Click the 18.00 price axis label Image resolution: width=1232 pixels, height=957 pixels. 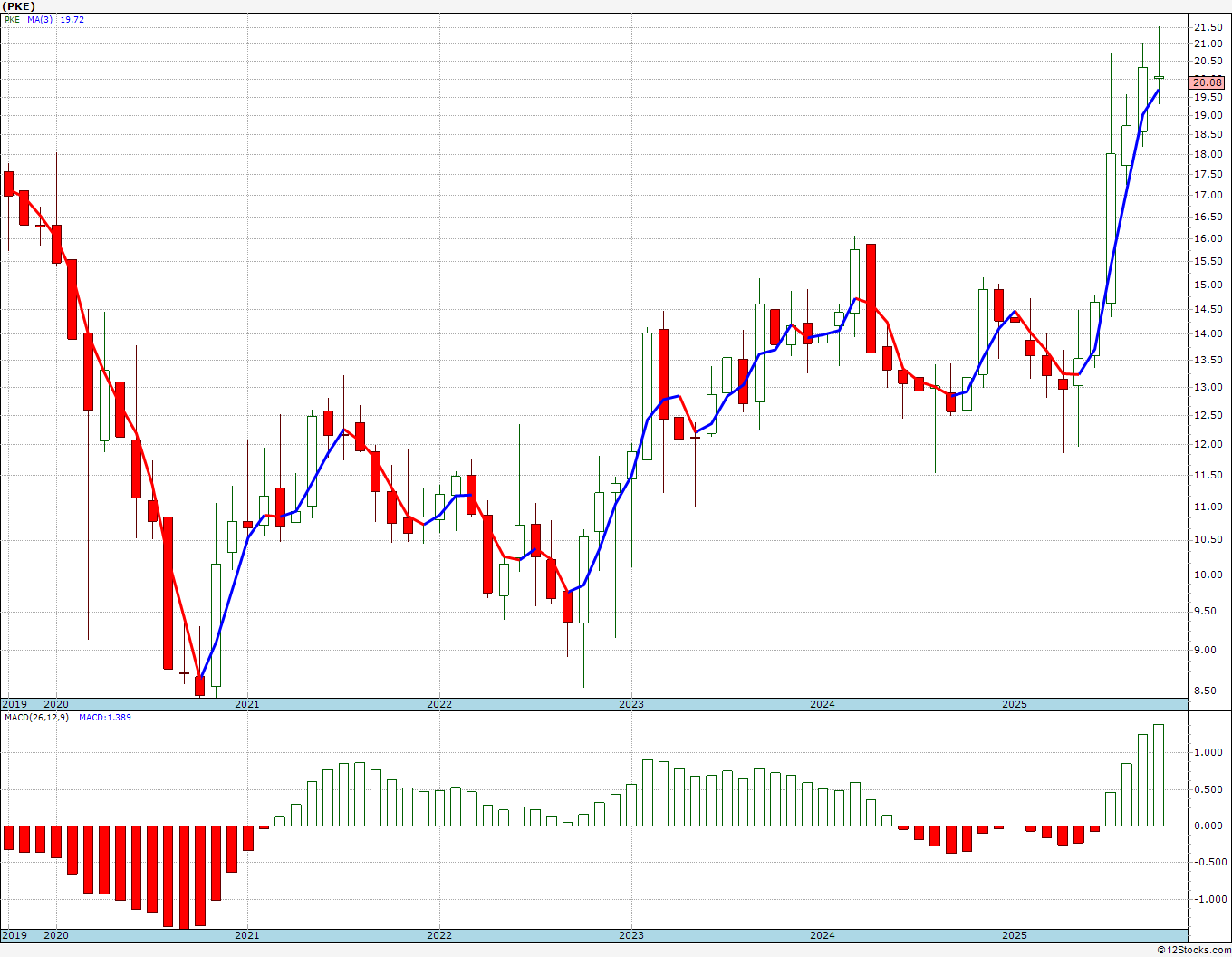coord(1208,154)
